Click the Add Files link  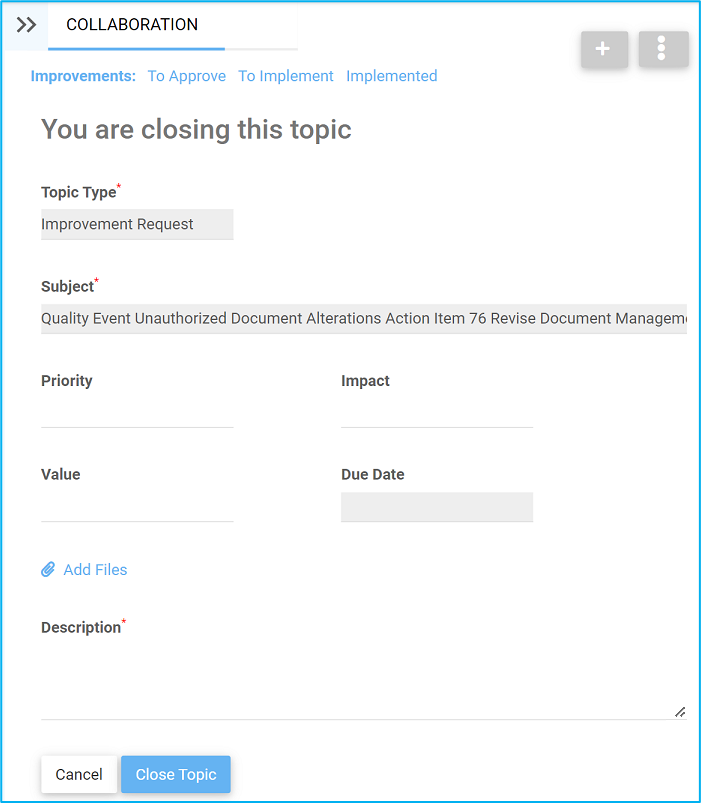[x=95, y=570]
